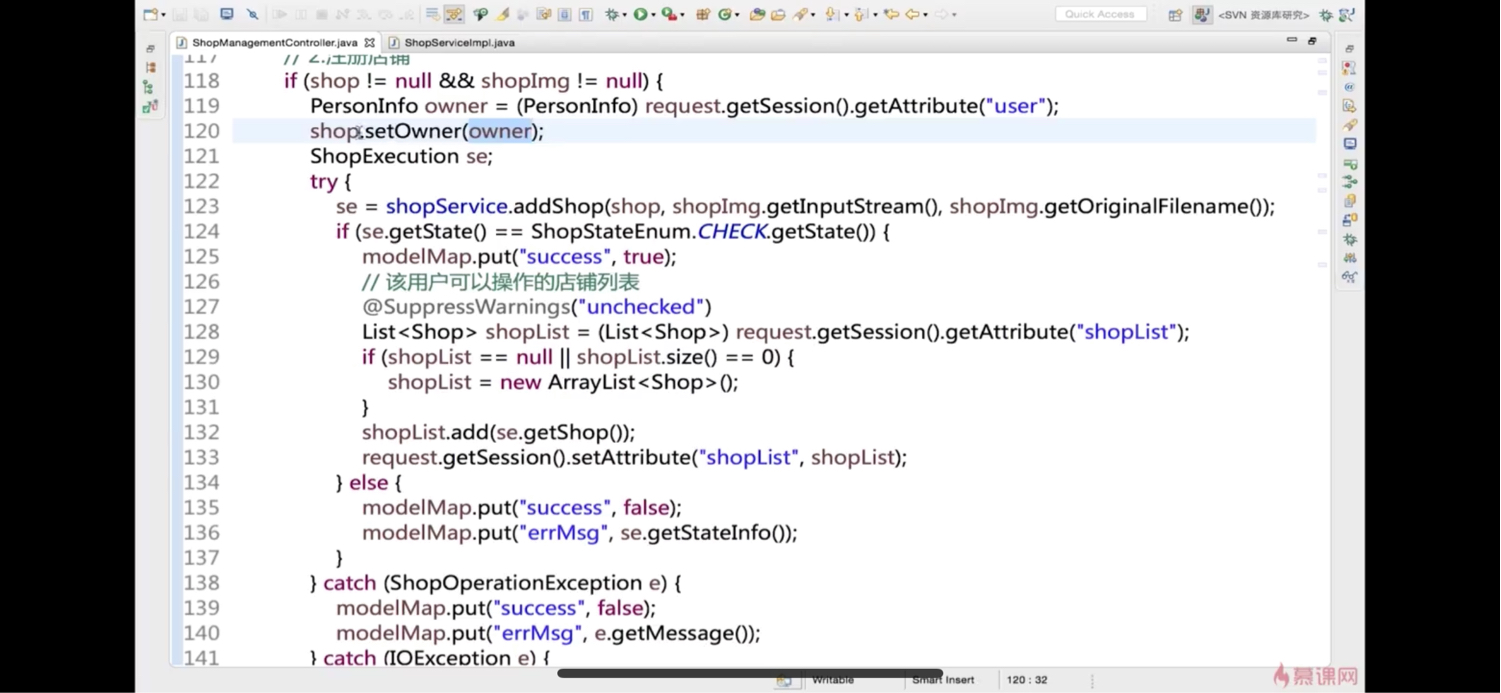
Task: Close the ShopManagementController.java tab
Action: (x=370, y=43)
